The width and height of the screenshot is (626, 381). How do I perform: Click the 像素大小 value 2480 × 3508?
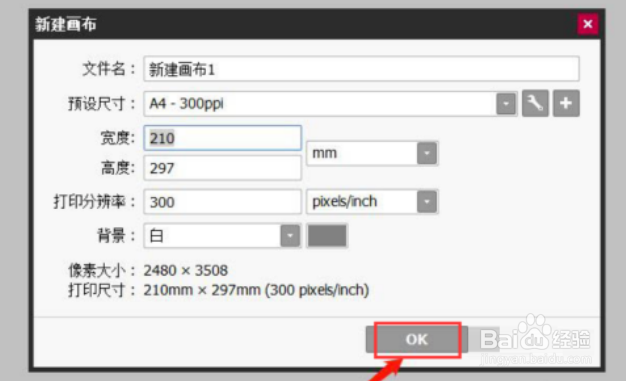click(x=186, y=270)
